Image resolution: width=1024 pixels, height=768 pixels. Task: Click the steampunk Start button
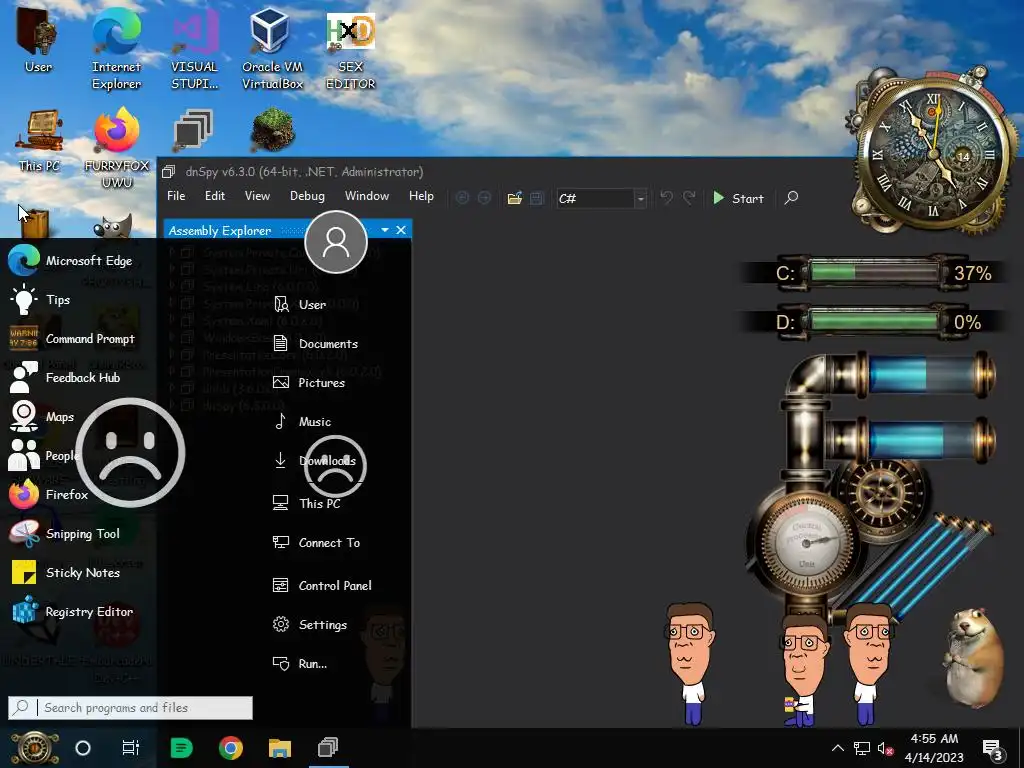tap(34, 748)
